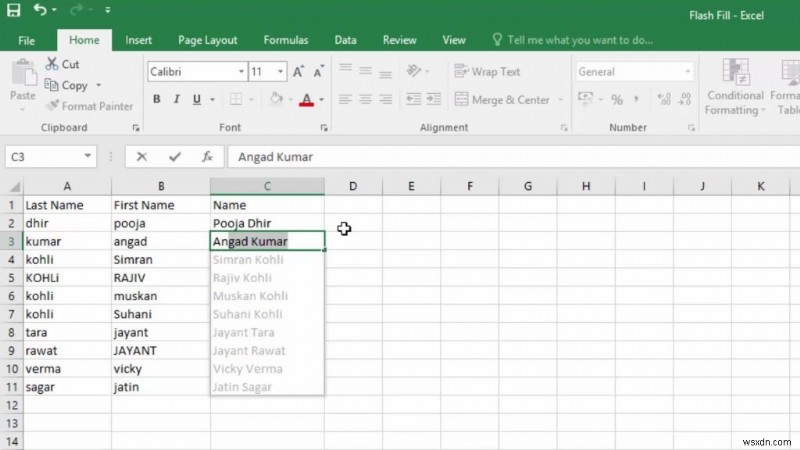Switch to the Page Layout tab

(x=208, y=40)
